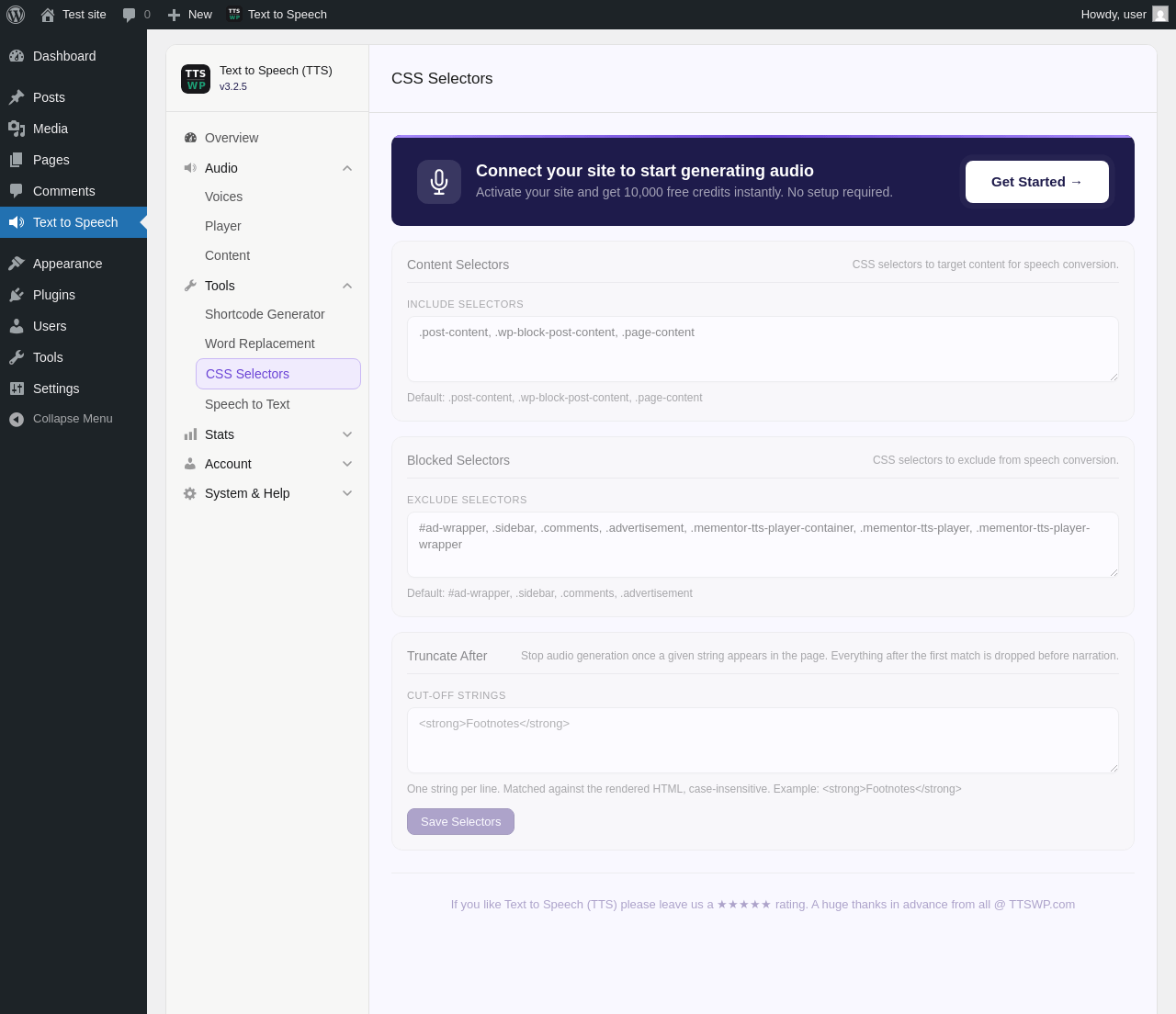Click the TTS WP plugin logo

(x=196, y=79)
